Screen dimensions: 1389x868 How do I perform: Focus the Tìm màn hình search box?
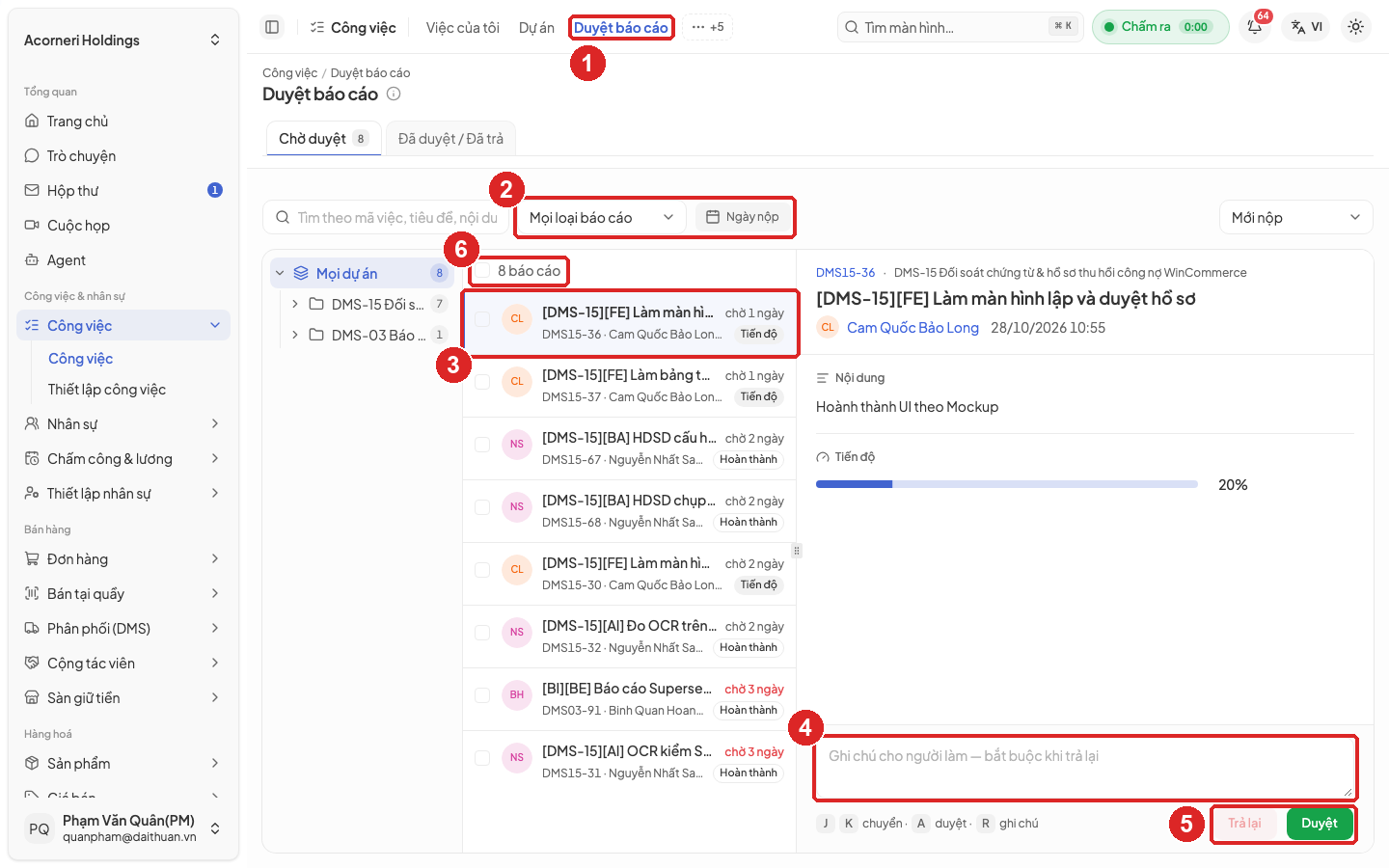coord(961,27)
